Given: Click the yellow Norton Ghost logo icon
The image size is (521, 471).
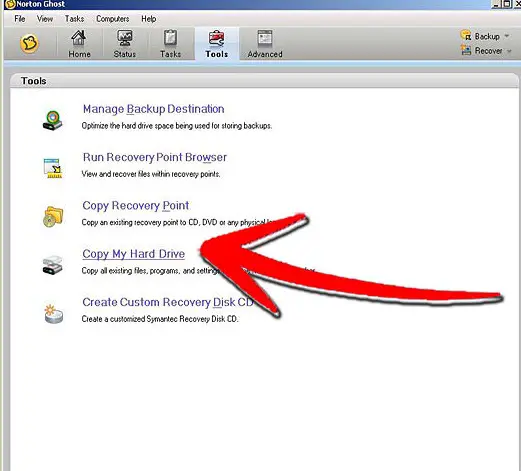Looking at the screenshot, I should [x=29, y=44].
